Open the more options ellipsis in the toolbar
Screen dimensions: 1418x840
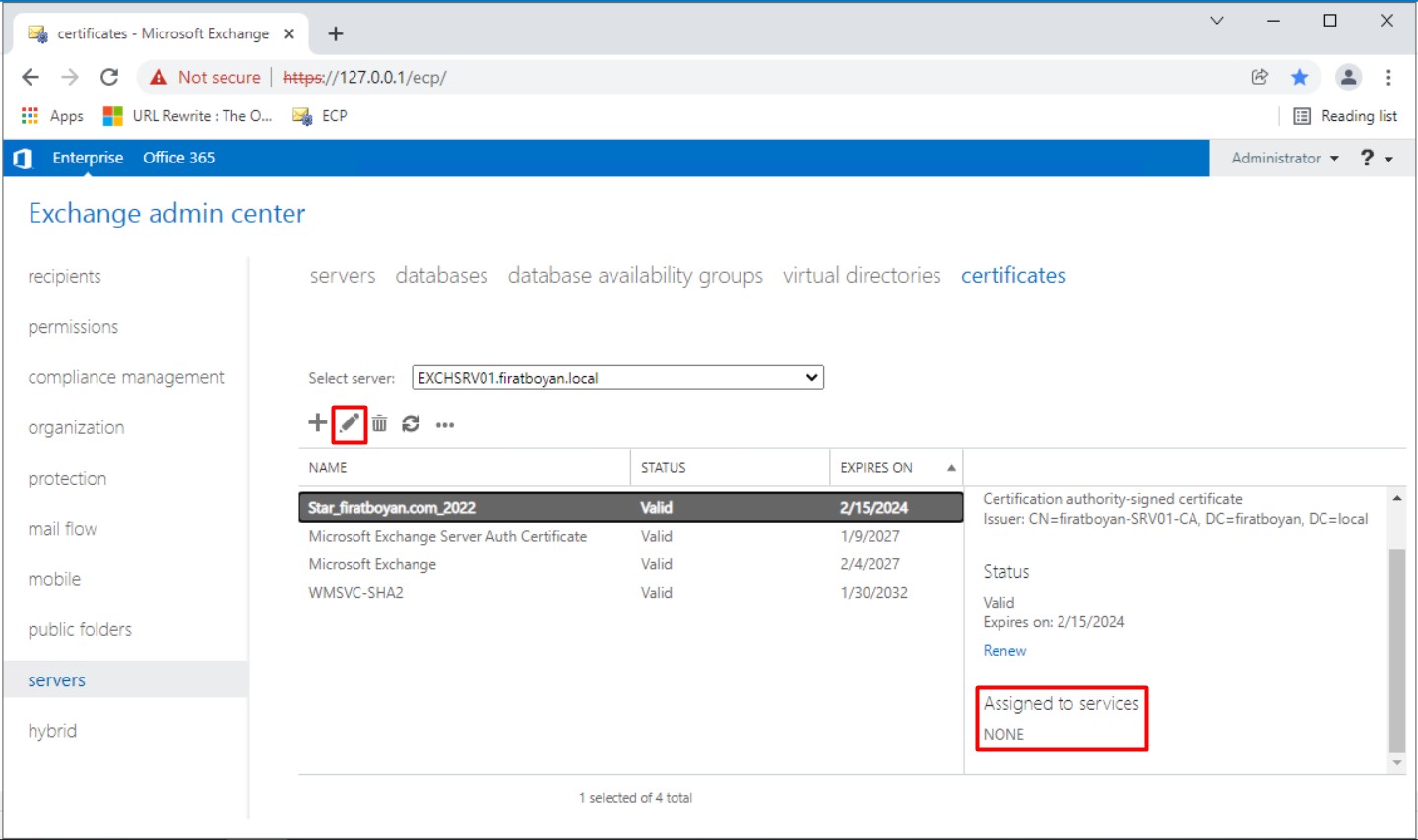(x=445, y=425)
